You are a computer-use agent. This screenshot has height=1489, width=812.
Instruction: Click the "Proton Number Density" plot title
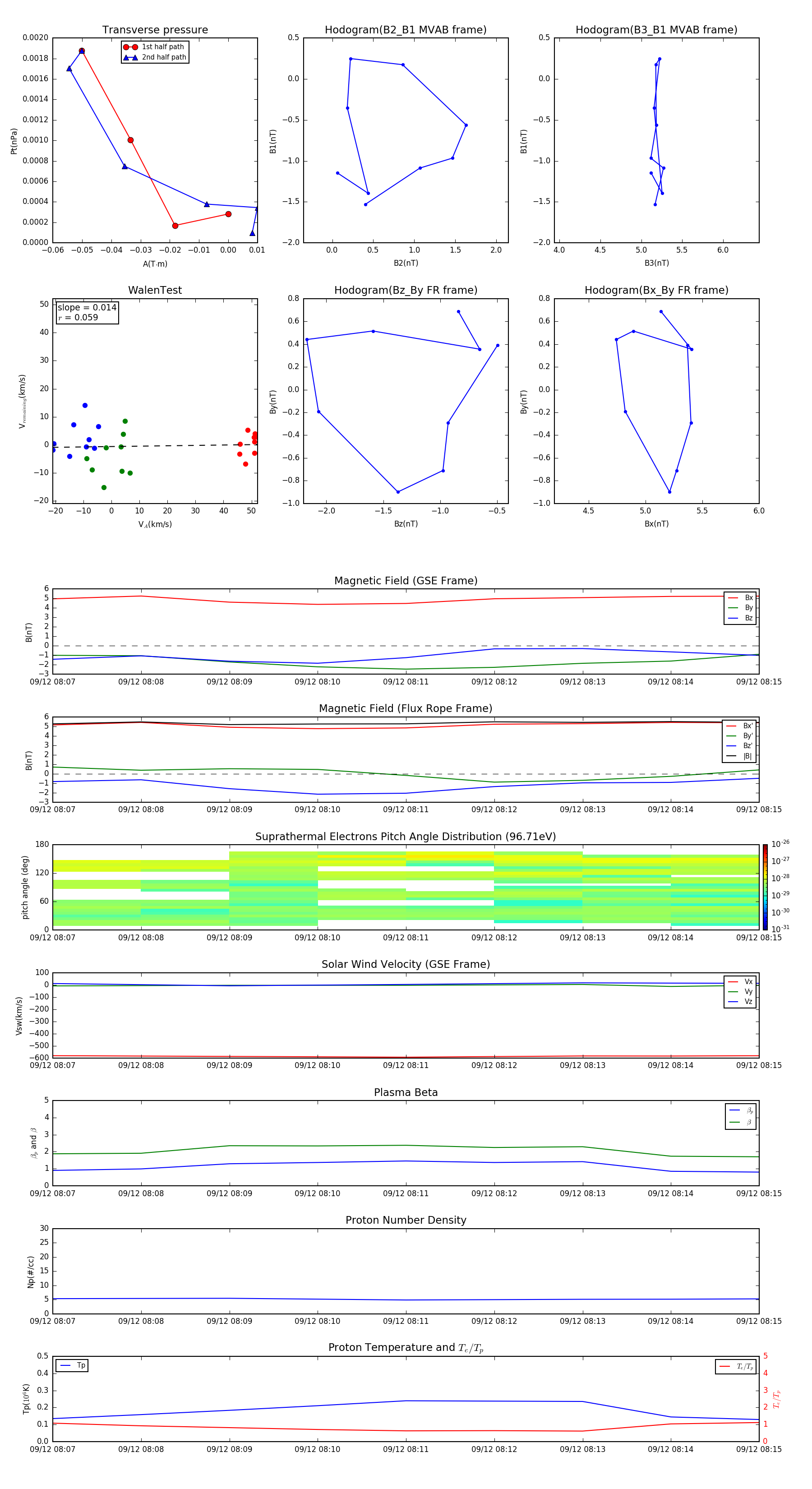tap(406, 1220)
